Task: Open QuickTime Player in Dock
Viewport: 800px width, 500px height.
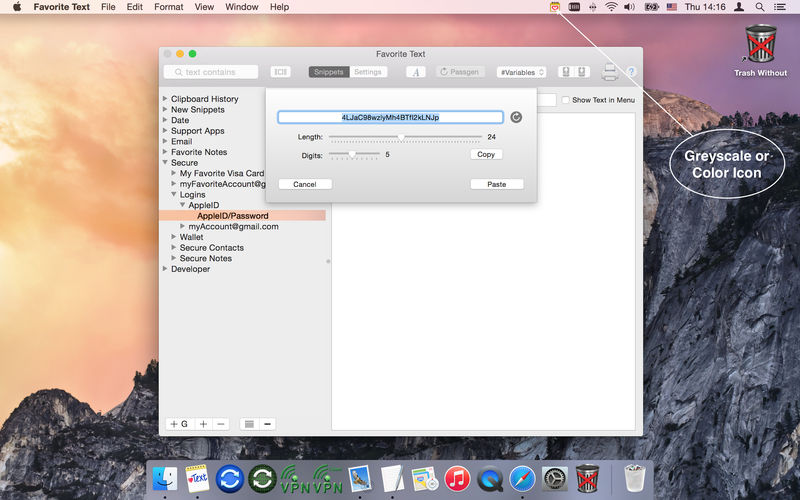Action: click(x=490, y=479)
